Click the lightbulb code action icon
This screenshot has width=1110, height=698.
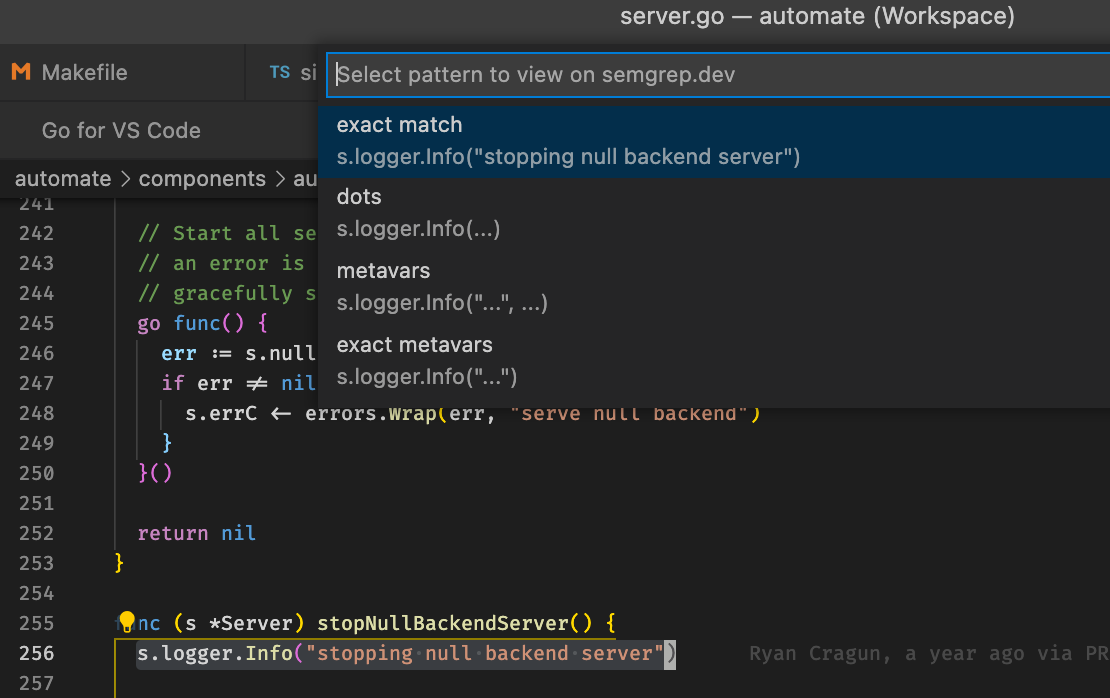click(x=127, y=621)
